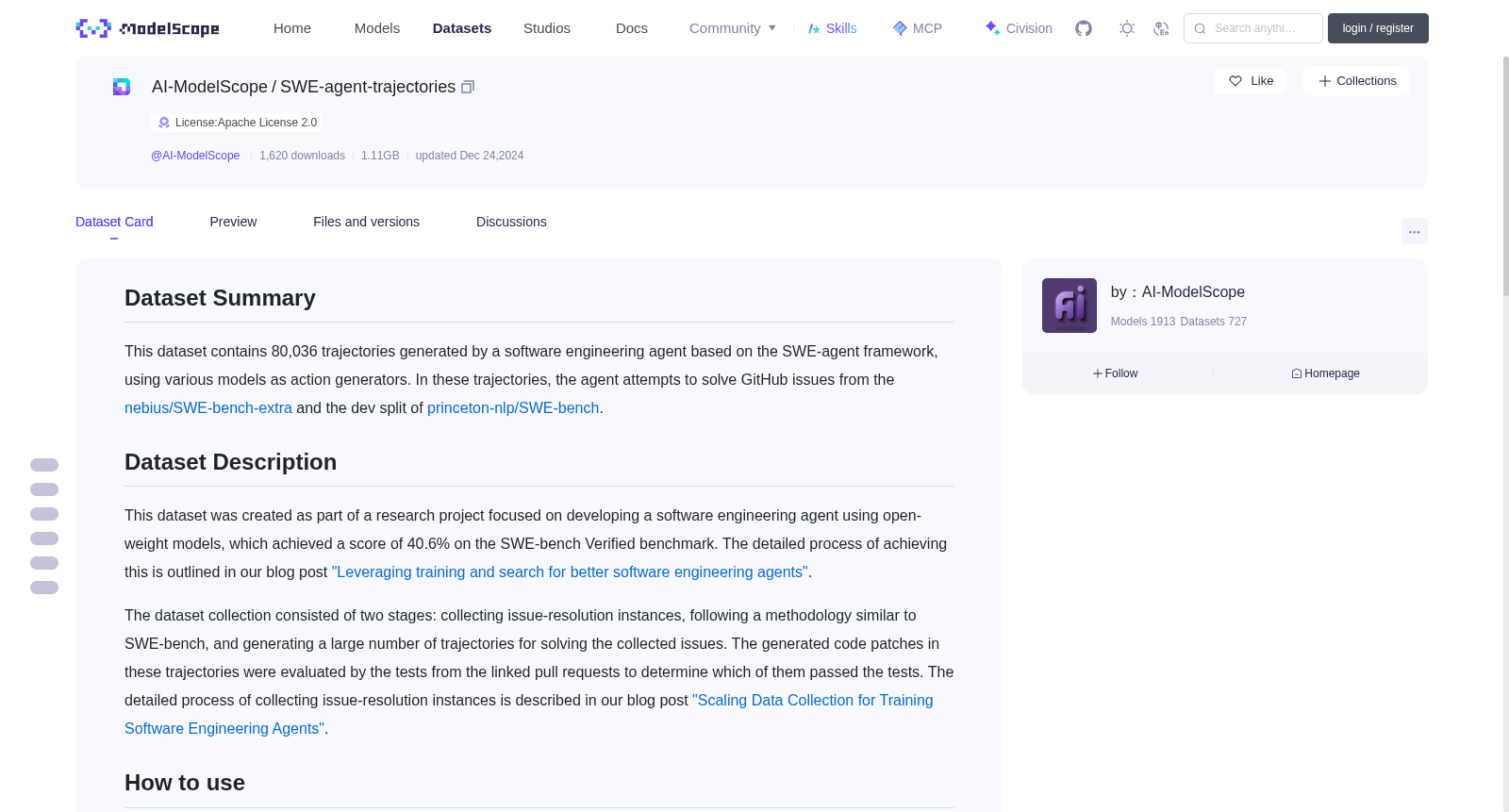This screenshot has width=1509, height=812.
Task: Click the "updated Dec 24,2024" text
Action: (470, 156)
